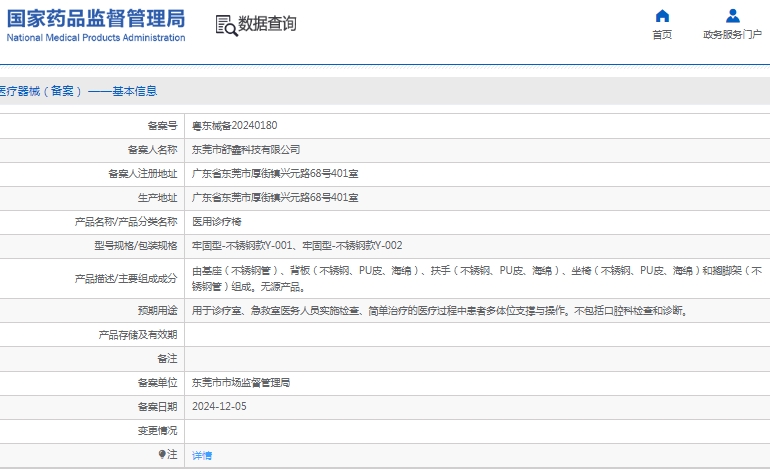Click the 预期用途 label
Viewport: 770px width, 474px height.
point(157,311)
